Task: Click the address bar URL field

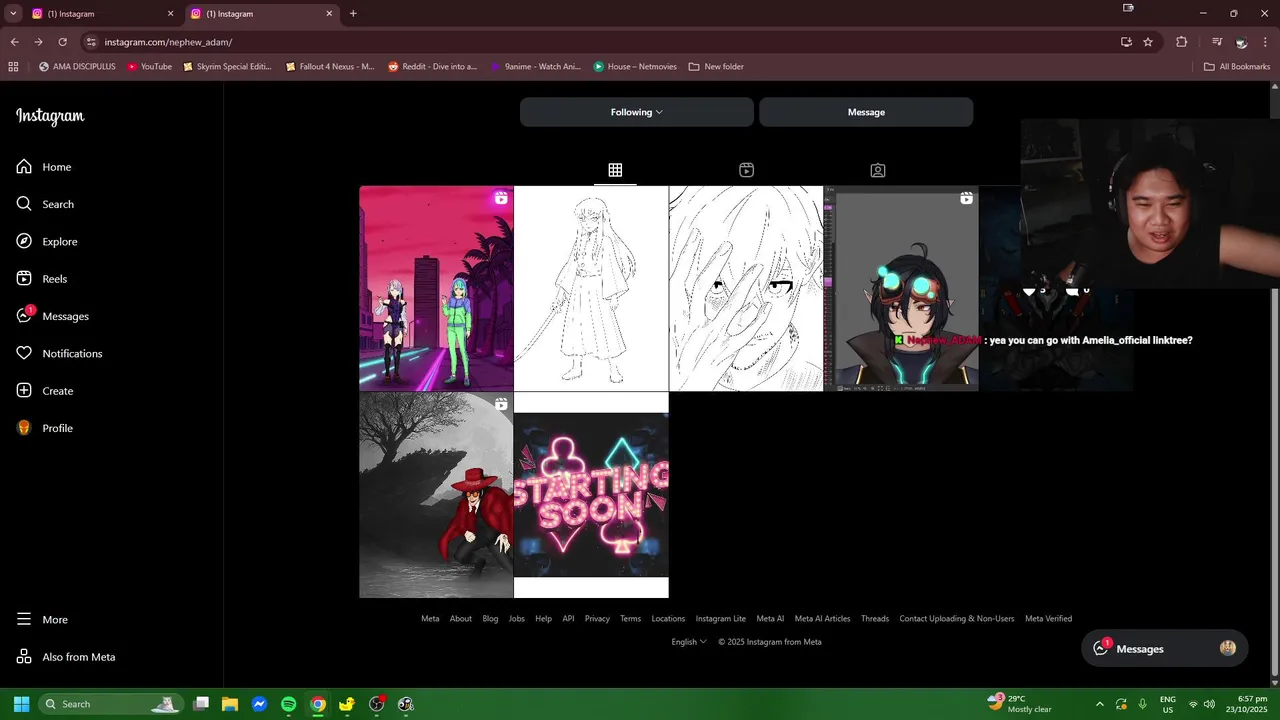Action: pos(600,42)
